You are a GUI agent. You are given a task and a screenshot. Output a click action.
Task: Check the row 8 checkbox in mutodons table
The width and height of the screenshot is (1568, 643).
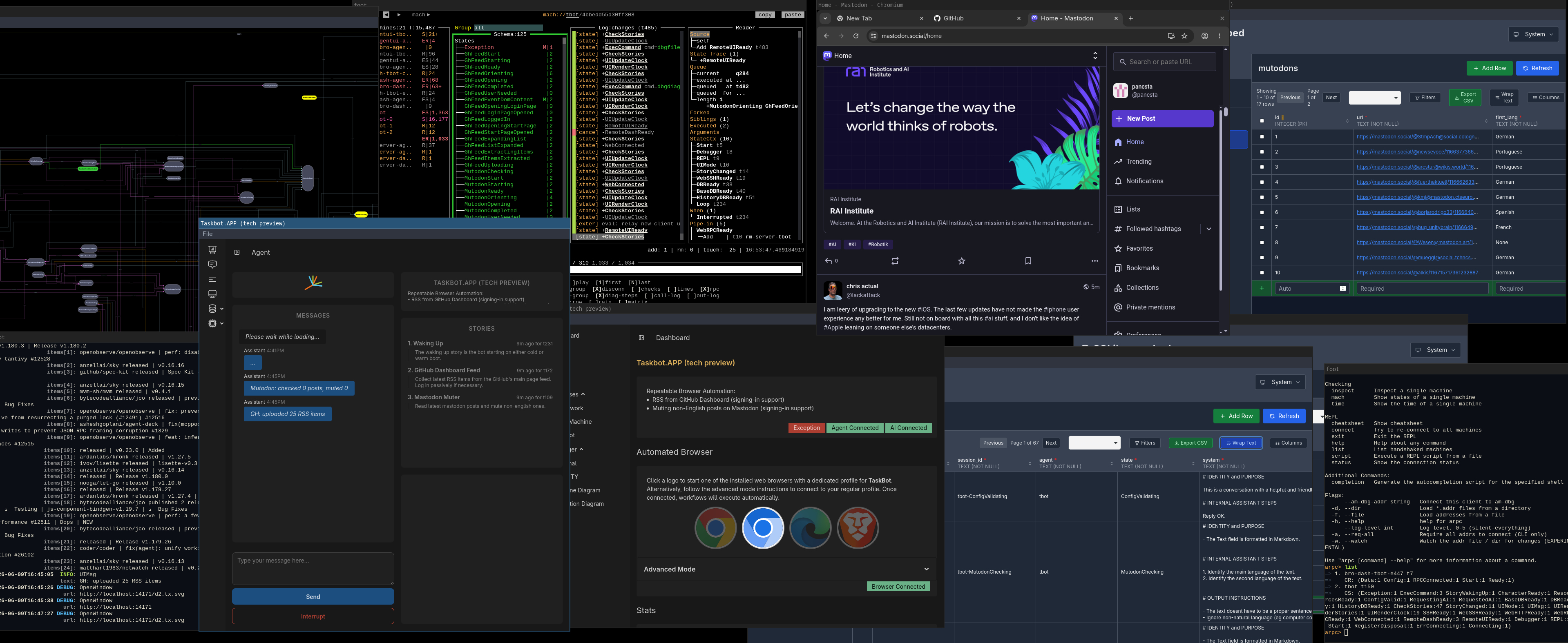pyautogui.click(x=1262, y=243)
